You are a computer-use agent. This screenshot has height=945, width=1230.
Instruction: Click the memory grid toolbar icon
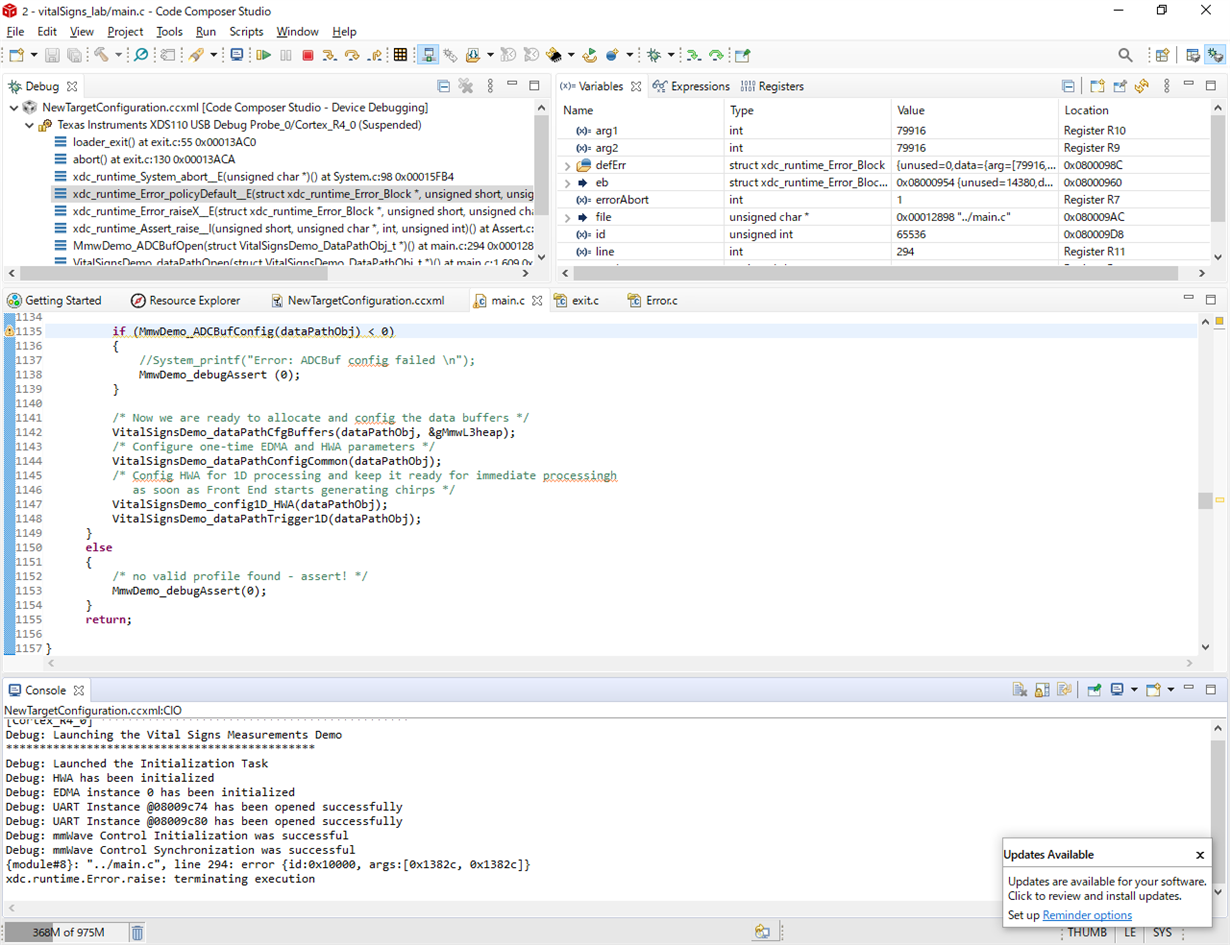click(400, 55)
